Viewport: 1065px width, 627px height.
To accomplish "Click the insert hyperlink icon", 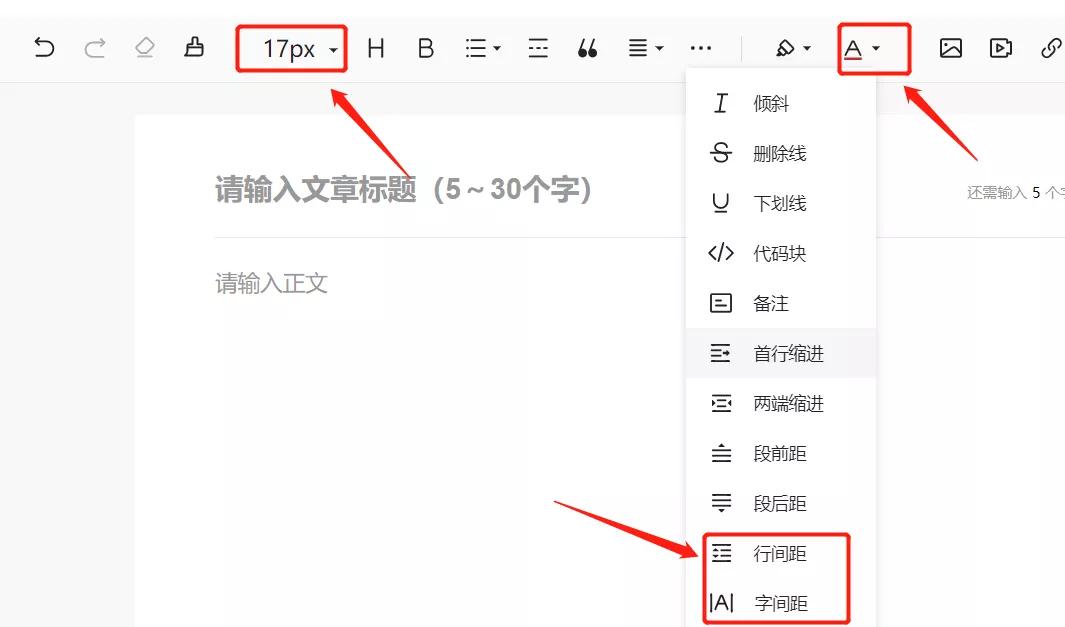I will pos(1050,47).
